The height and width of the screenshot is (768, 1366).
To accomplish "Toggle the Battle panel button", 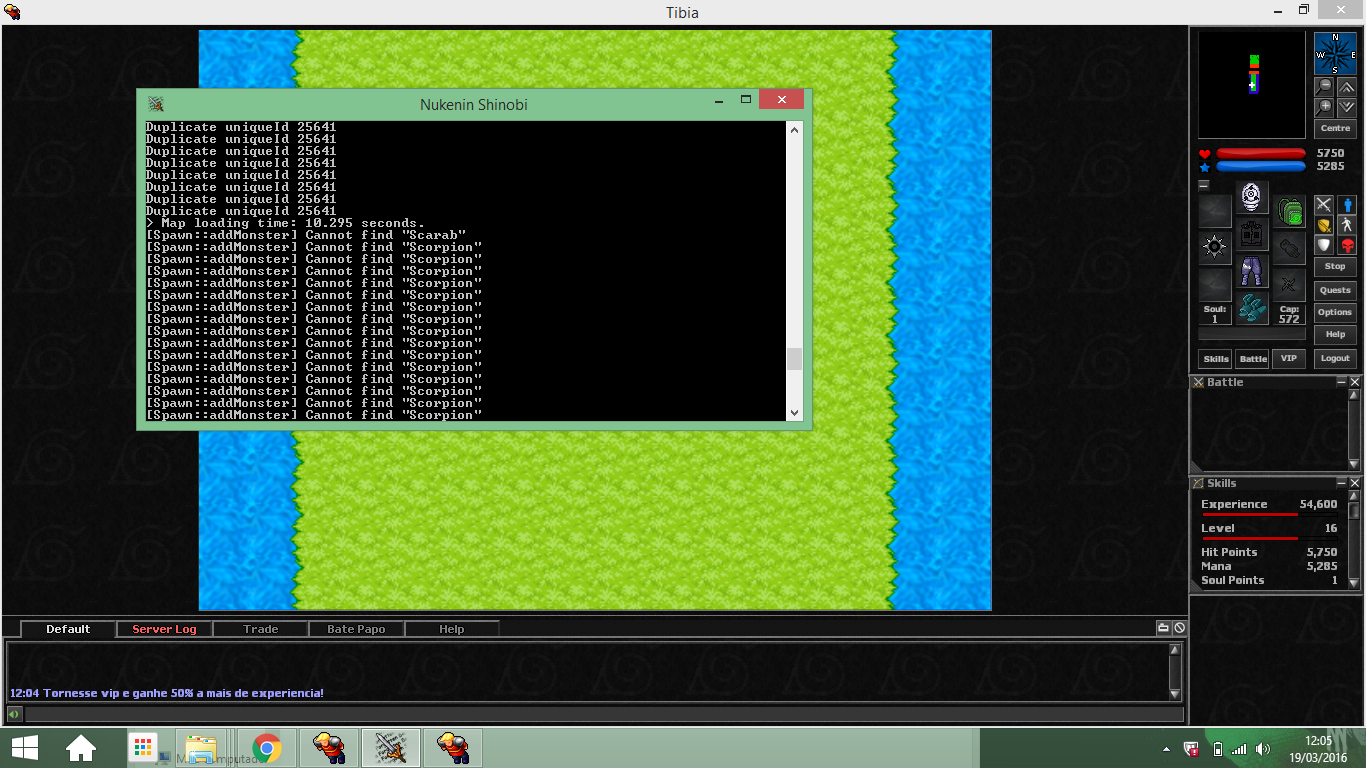I will tap(1253, 358).
